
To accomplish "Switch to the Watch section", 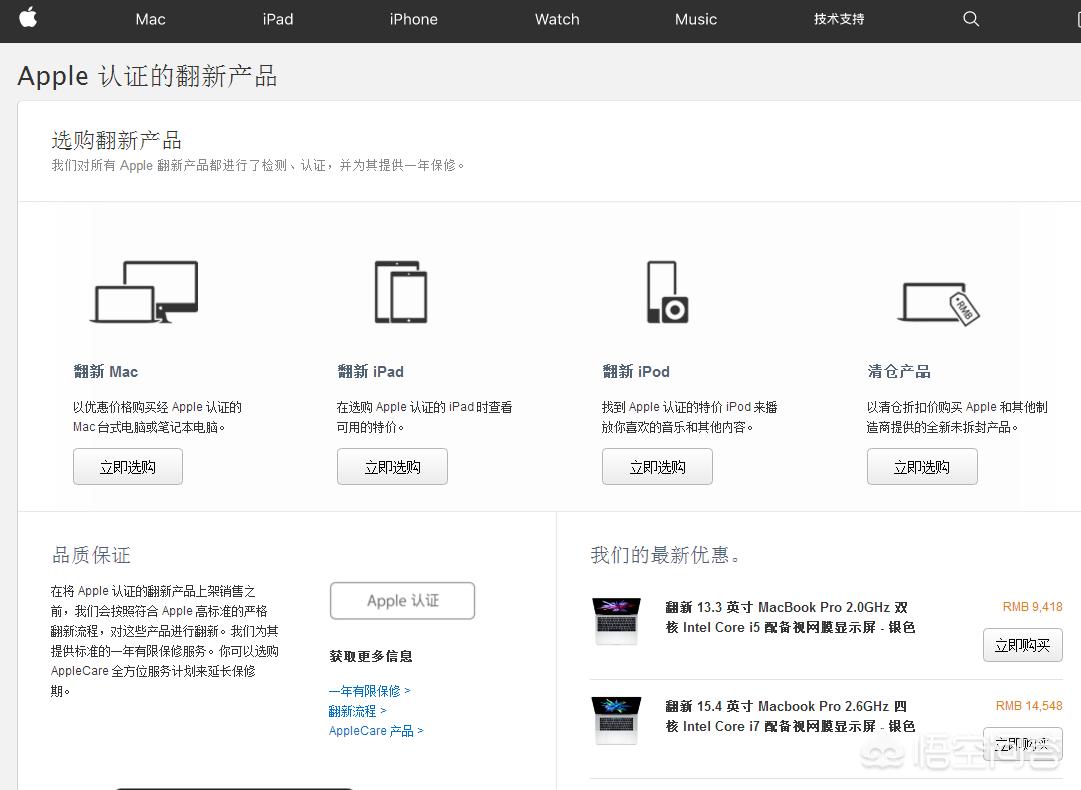I will pos(556,19).
